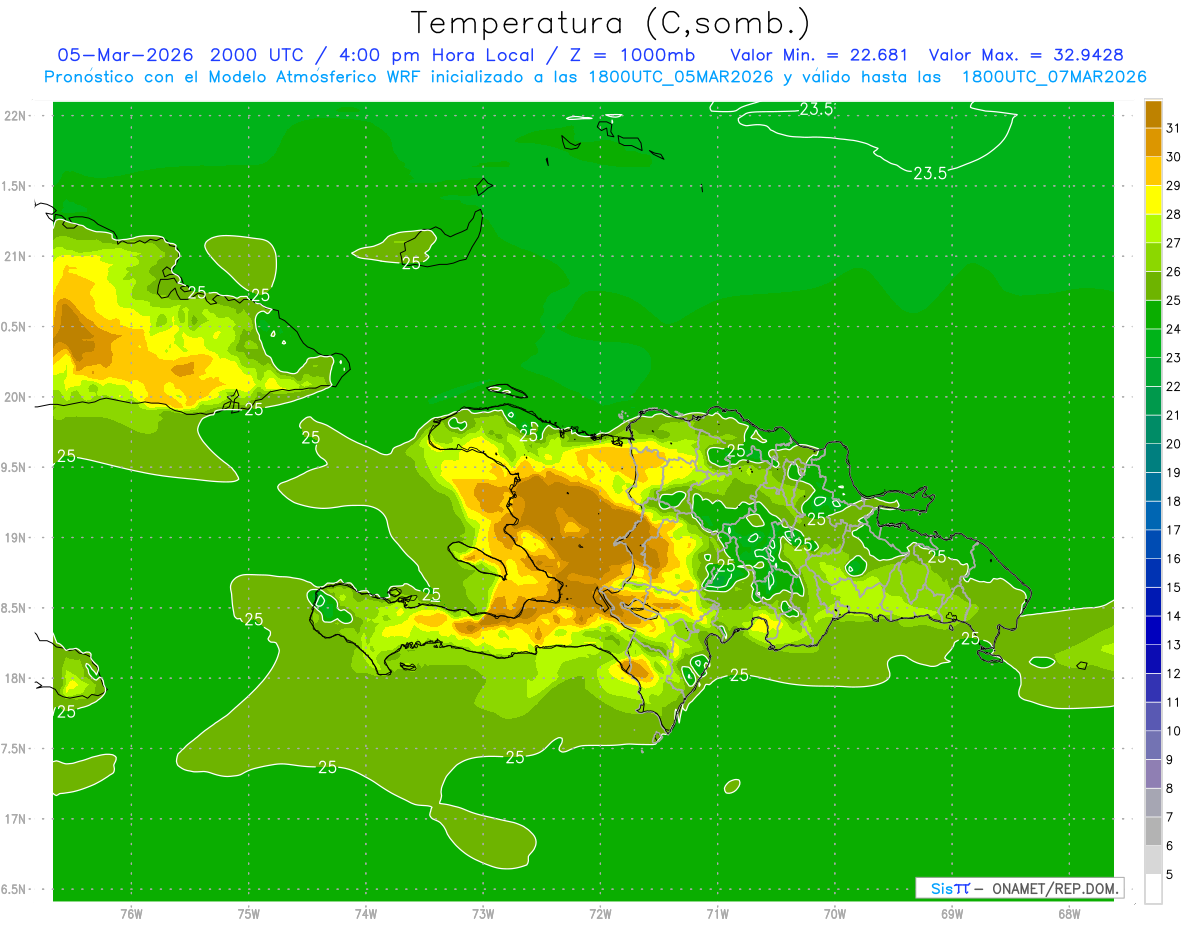
Task: Click the blue legend swatch between 15 and 16
Action: (1153, 573)
